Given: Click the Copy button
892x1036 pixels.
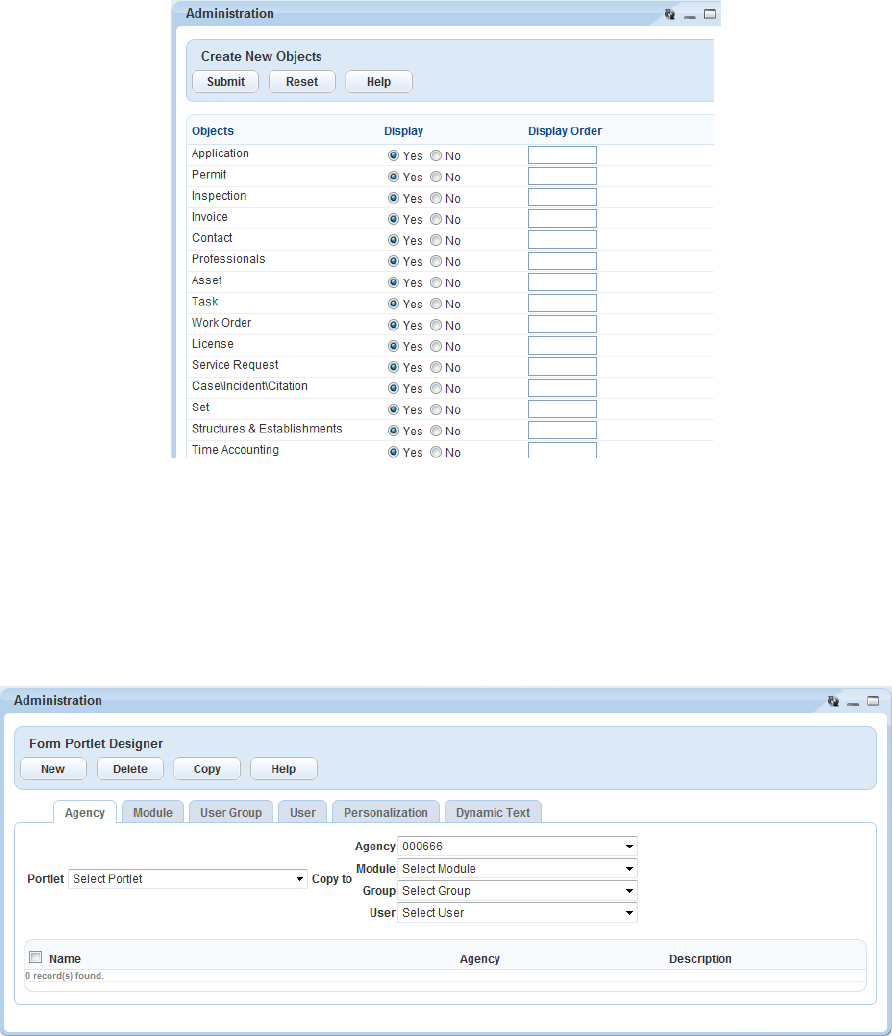Looking at the screenshot, I should point(207,769).
